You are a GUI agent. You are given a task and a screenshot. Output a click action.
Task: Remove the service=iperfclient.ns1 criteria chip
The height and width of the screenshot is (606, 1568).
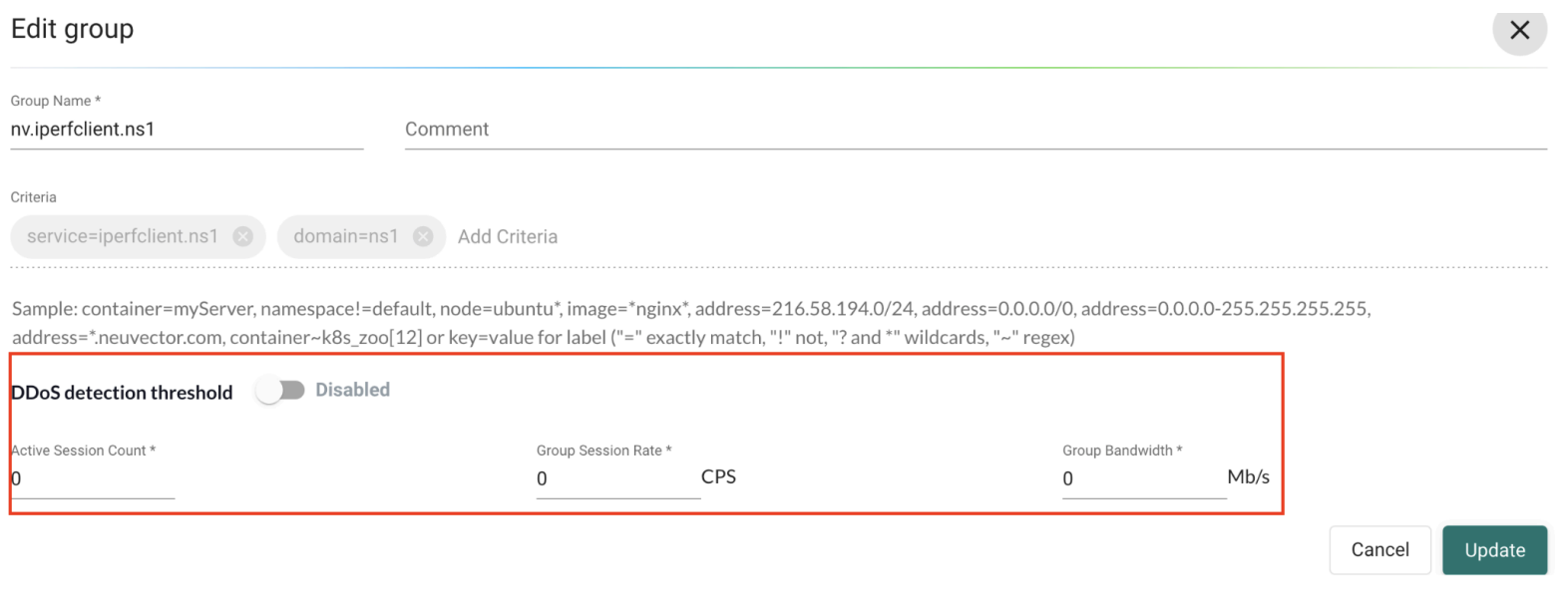click(242, 236)
